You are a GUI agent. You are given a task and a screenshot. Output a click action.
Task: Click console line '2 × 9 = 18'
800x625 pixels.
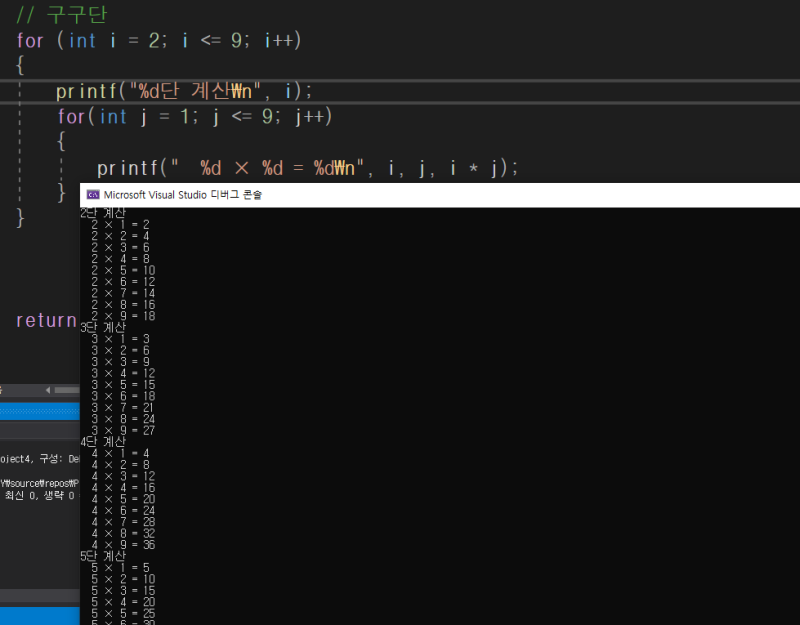point(123,316)
